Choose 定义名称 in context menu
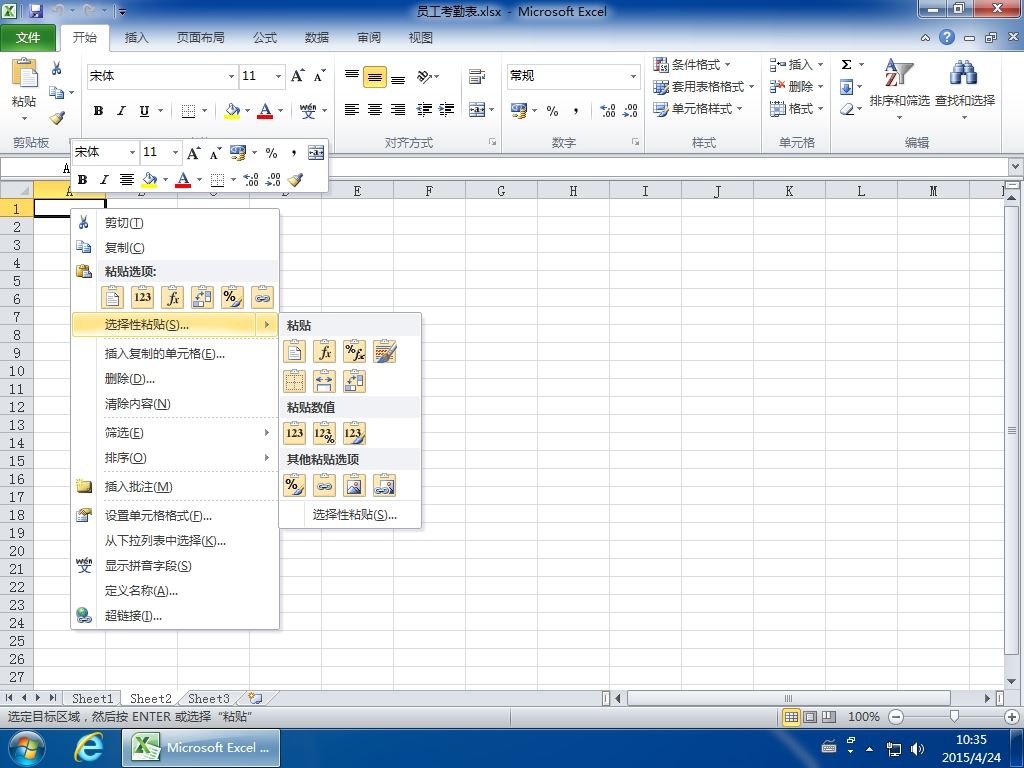This screenshot has height=768, width=1024. (x=175, y=590)
